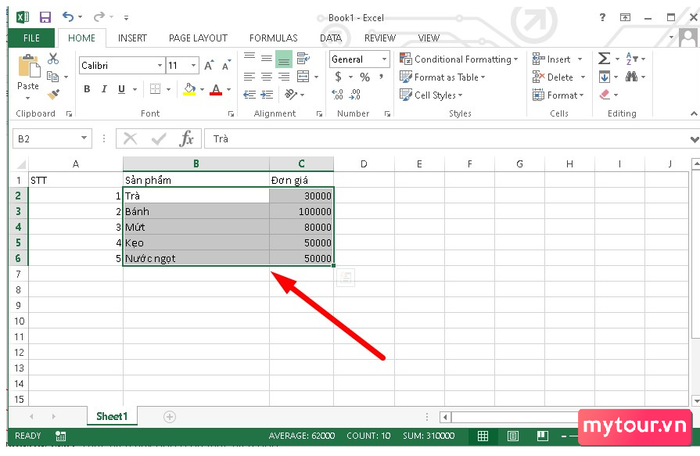Click the Orientation text angle icon

click(x=291, y=94)
